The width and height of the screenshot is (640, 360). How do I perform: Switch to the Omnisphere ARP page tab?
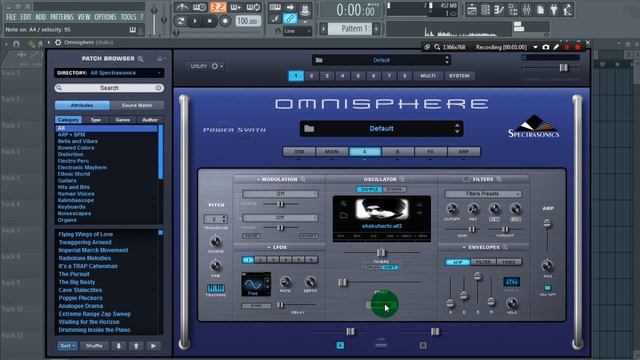point(464,151)
